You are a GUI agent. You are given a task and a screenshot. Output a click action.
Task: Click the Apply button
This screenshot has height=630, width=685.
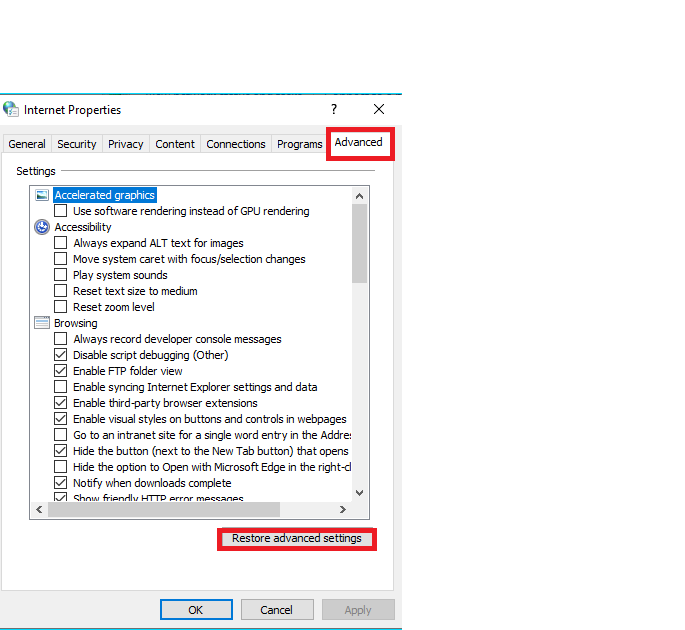[358, 610]
